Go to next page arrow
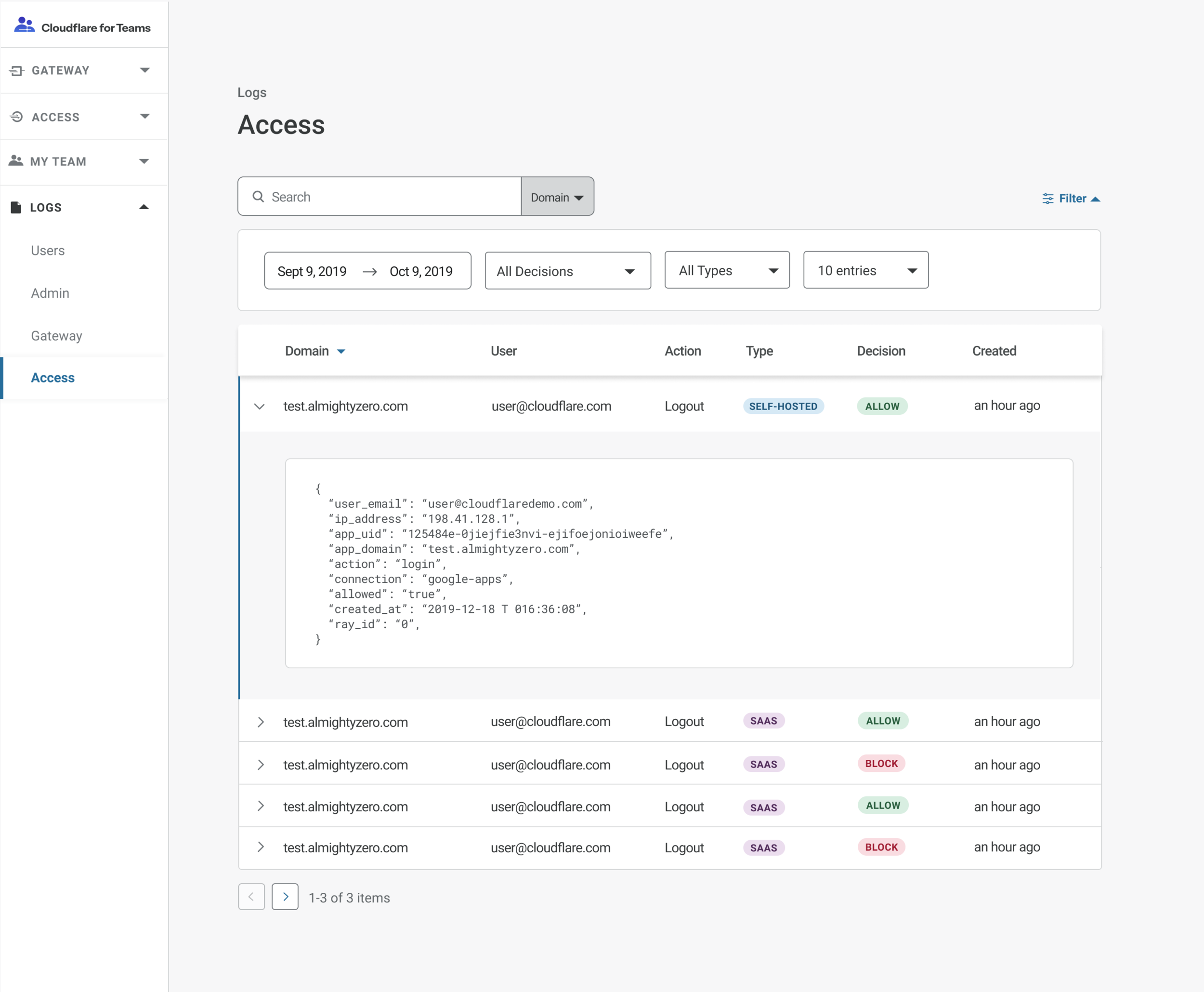This screenshot has height=992, width=1204. point(285,897)
